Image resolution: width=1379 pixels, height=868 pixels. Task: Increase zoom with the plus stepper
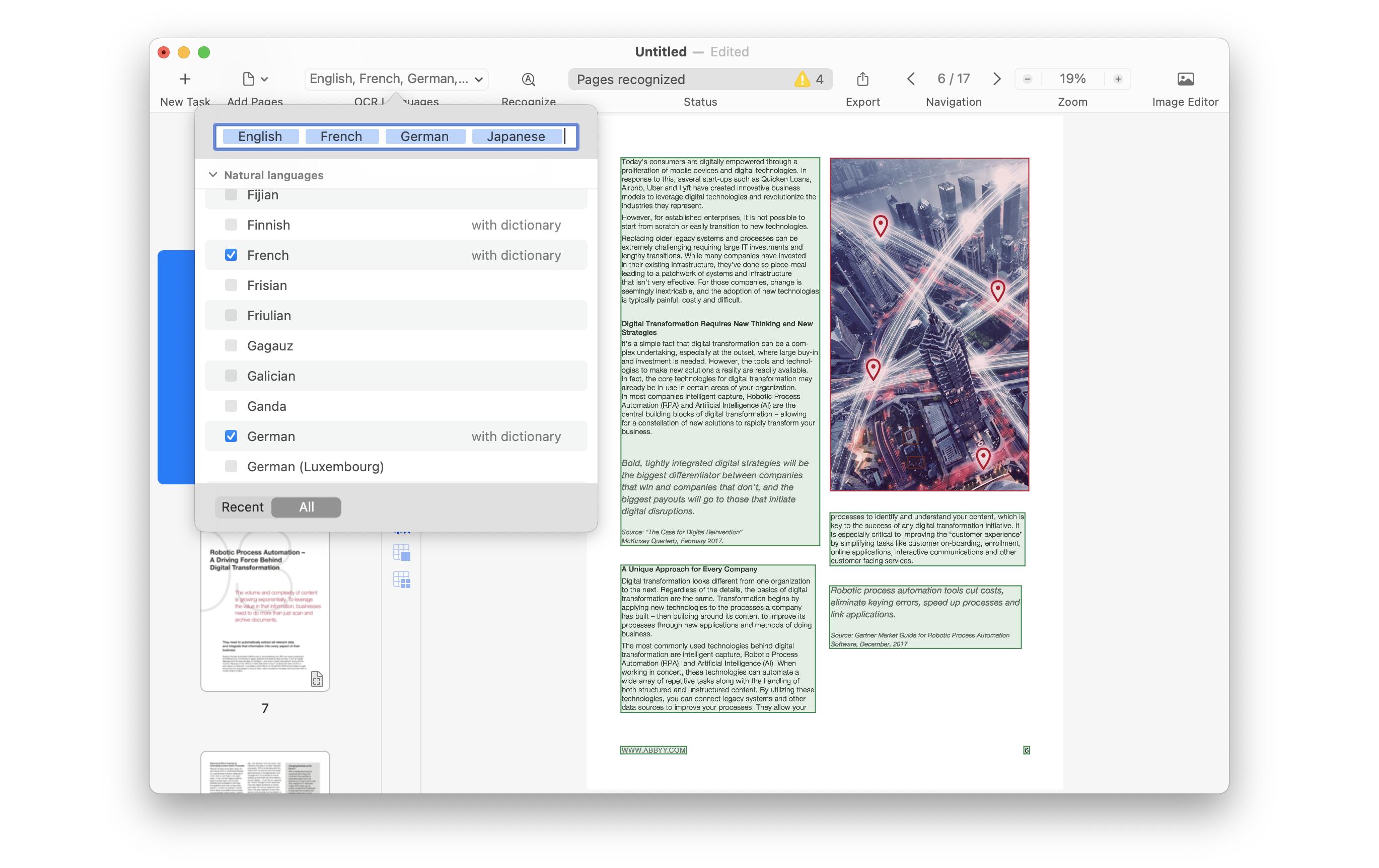click(1118, 79)
